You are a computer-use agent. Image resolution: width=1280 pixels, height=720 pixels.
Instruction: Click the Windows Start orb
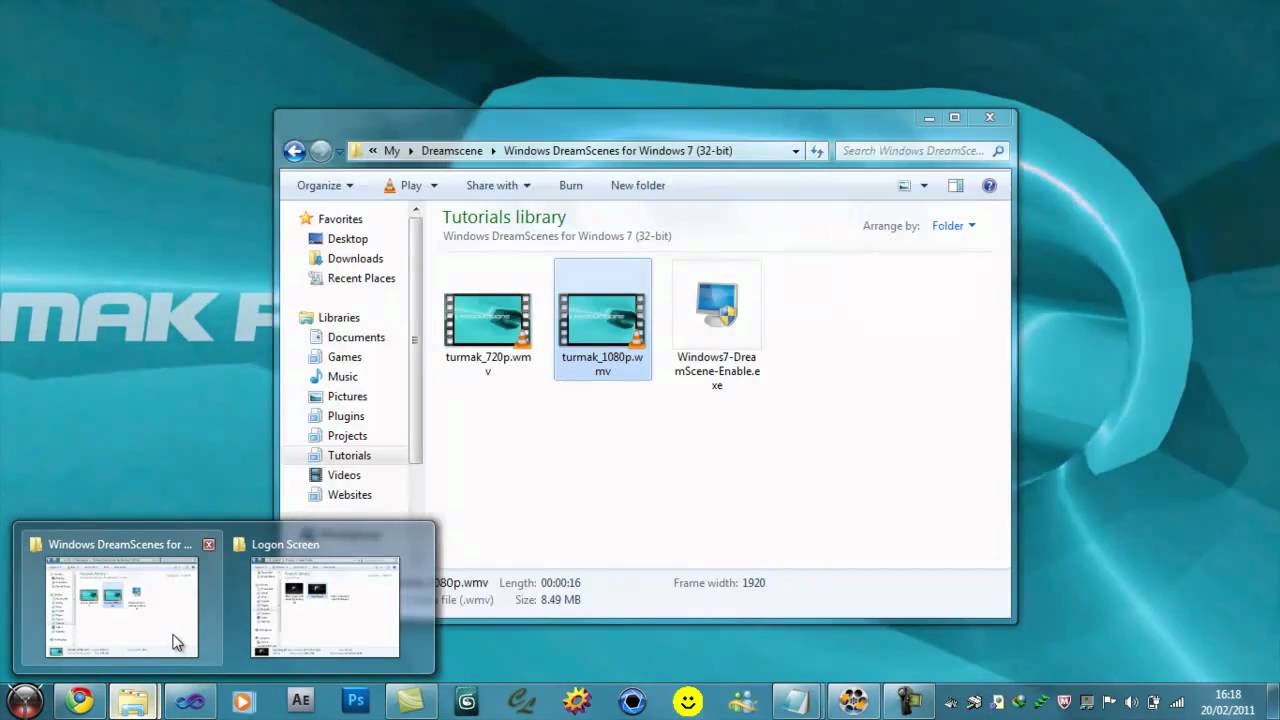[x=25, y=701]
